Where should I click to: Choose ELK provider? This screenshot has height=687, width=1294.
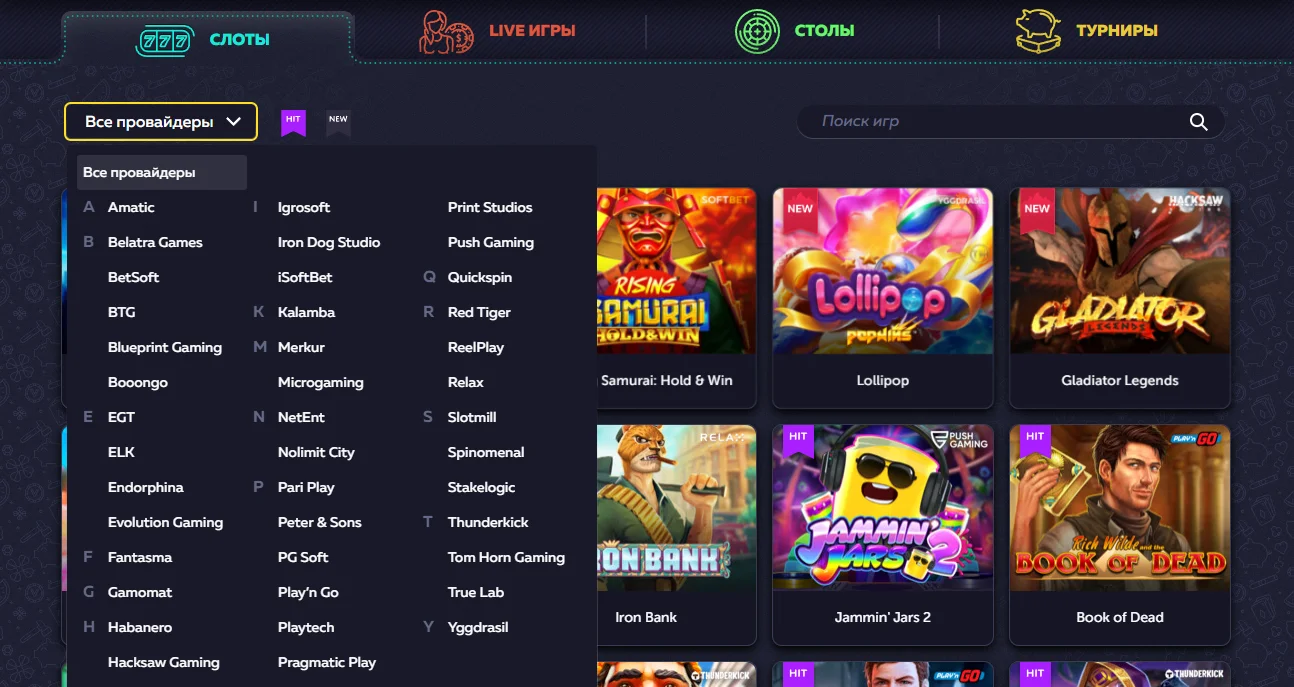point(121,452)
